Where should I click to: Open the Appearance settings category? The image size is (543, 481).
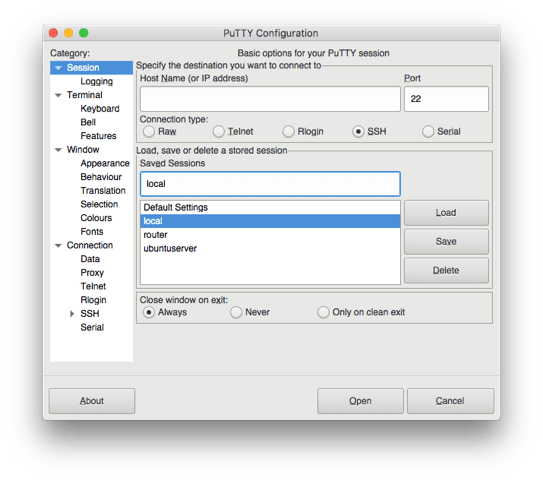[x=105, y=163]
